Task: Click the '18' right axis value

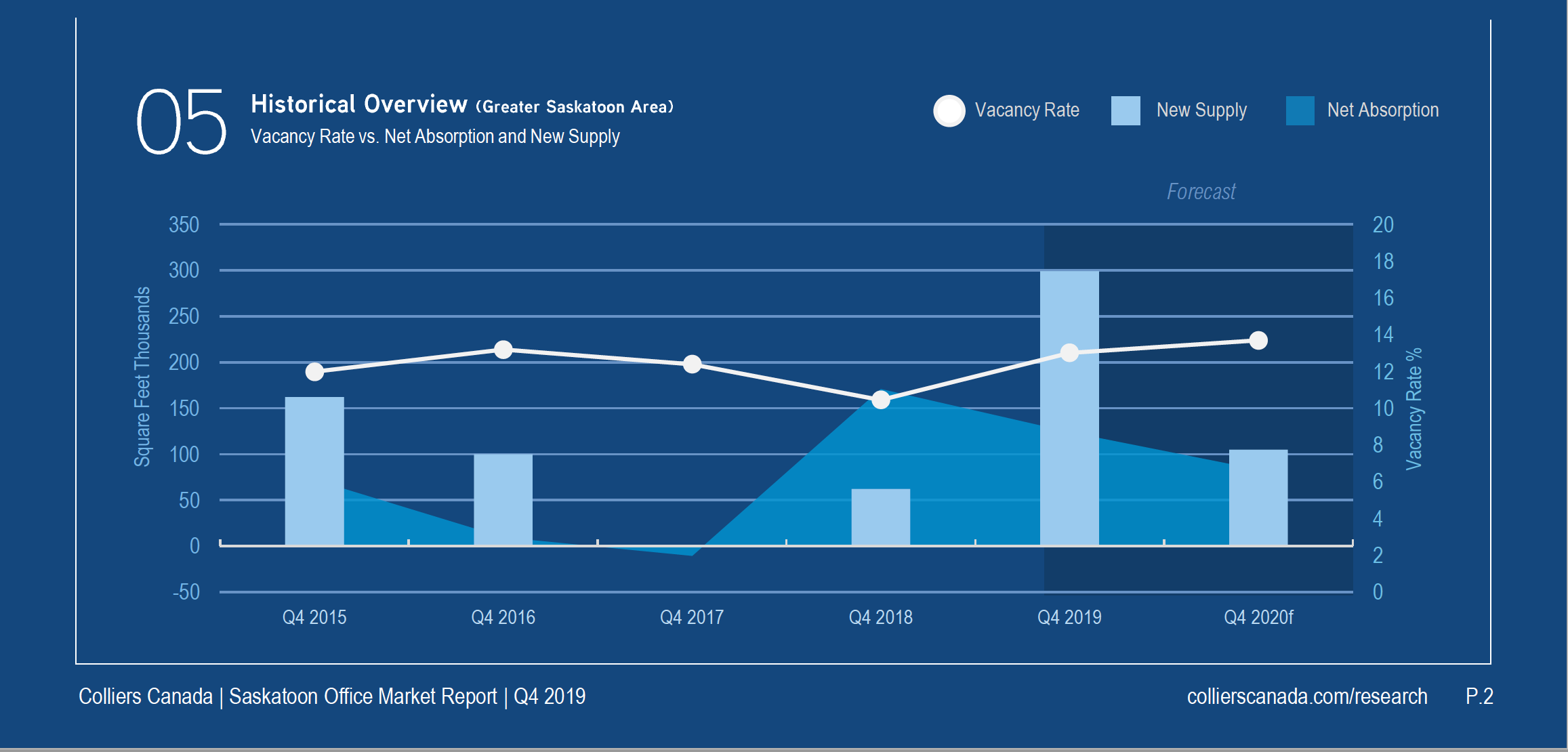Action: click(1383, 262)
